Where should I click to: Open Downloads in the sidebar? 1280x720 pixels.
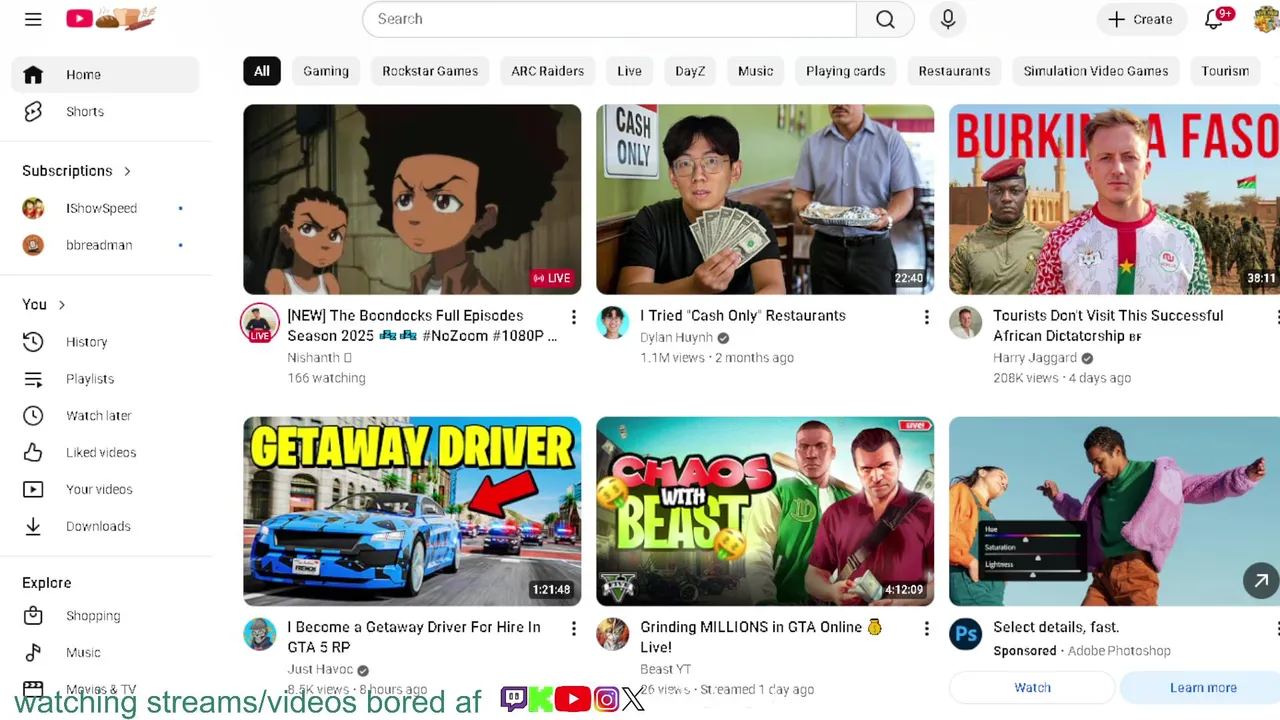(105, 527)
